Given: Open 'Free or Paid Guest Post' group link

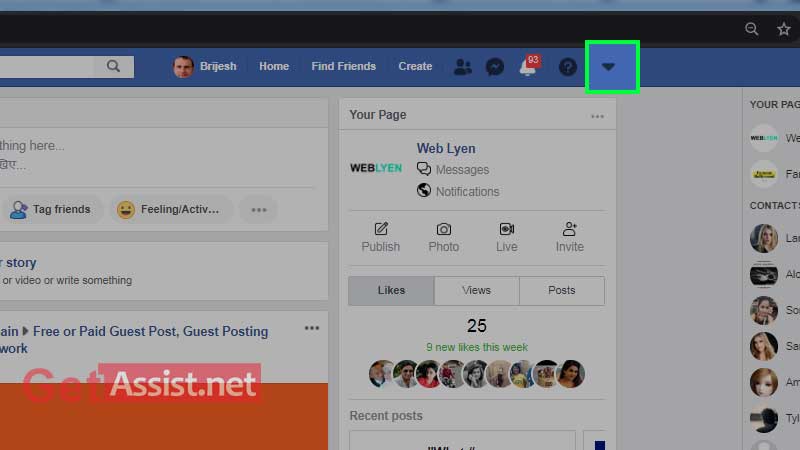Looking at the screenshot, I should [x=151, y=331].
